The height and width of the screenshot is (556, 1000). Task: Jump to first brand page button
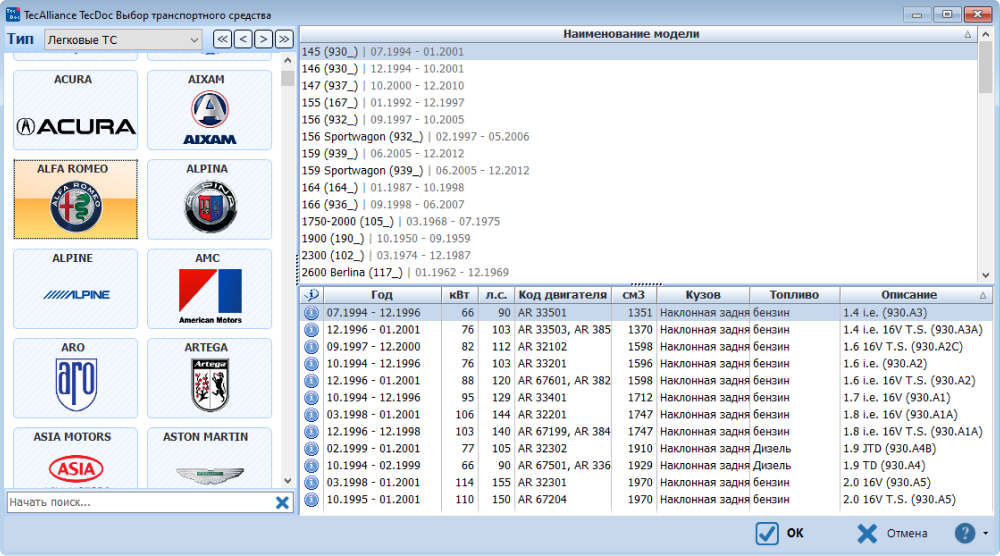click(222, 40)
